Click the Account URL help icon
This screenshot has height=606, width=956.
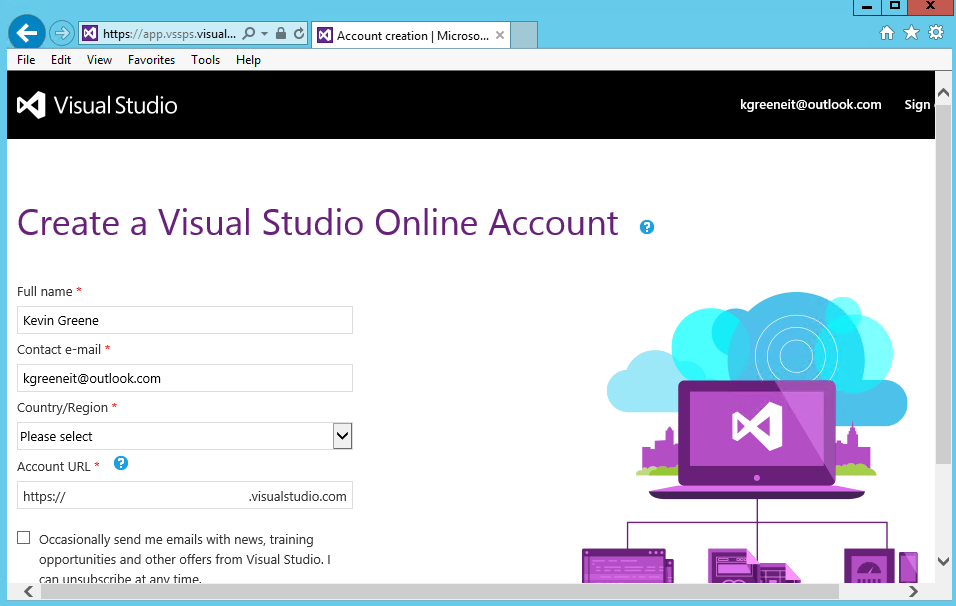point(121,463)
